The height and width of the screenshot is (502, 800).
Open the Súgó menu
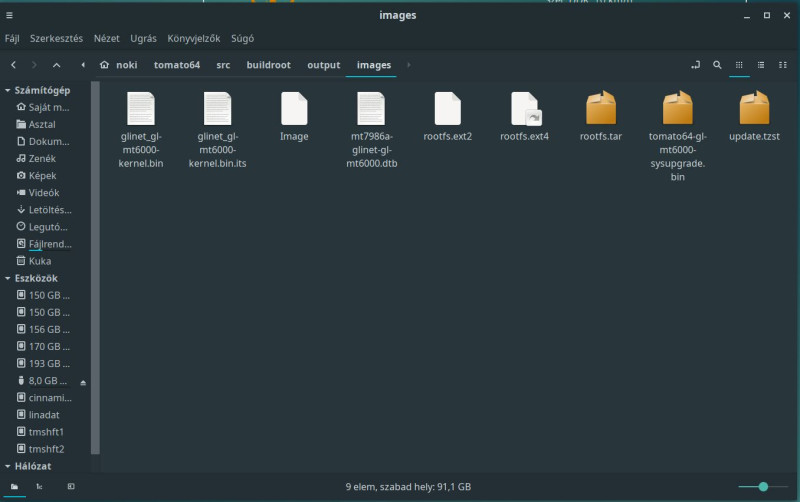click(242, 39)
